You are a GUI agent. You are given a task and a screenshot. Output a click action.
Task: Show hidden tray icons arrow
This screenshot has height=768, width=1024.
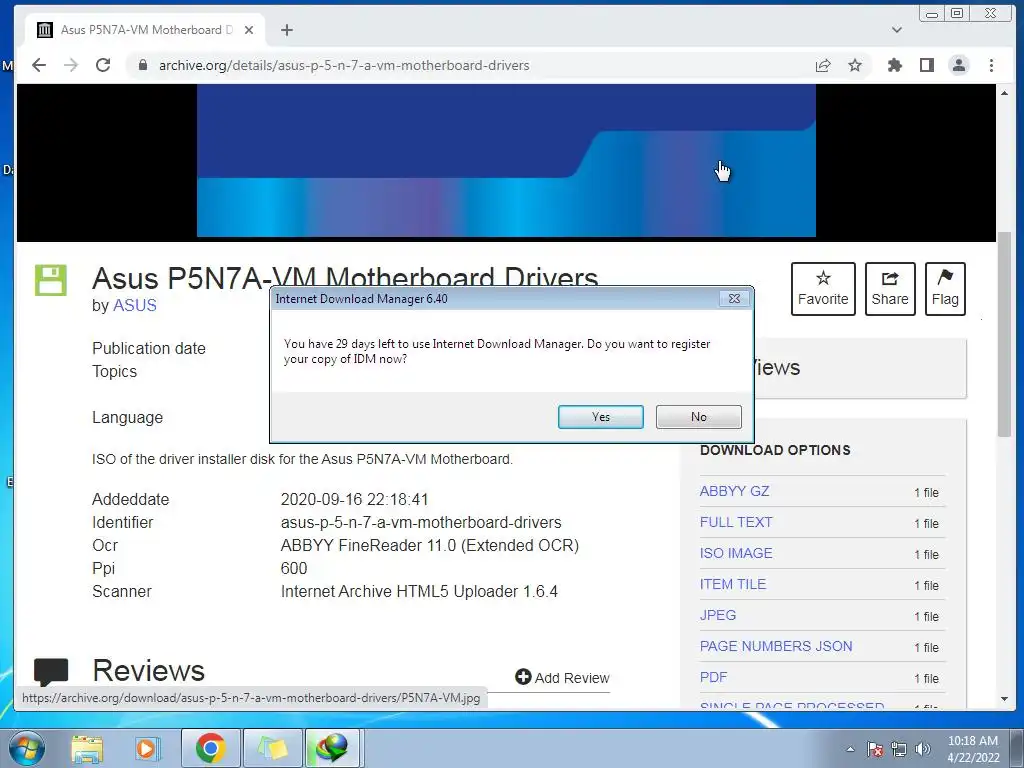tap(850, 749)
